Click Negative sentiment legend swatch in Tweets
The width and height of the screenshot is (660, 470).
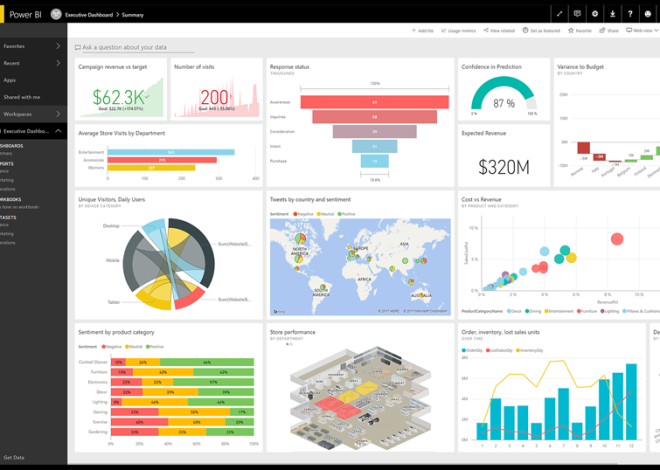295,214
